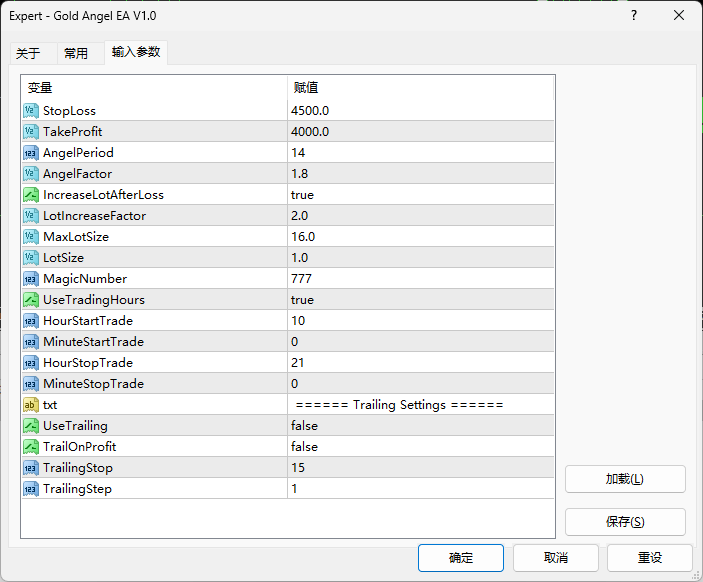Click the help question mark button

pos(633,16)
